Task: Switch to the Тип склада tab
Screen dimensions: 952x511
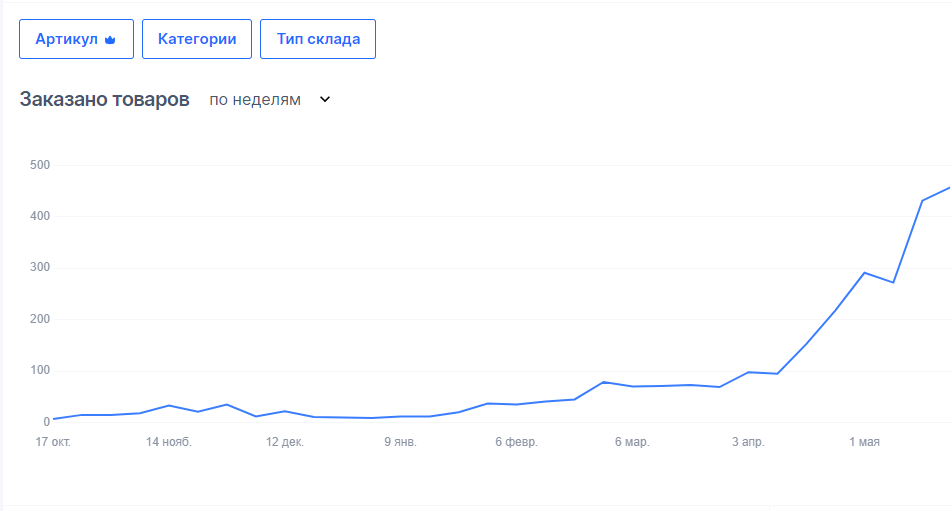Action: click(318, 39)
